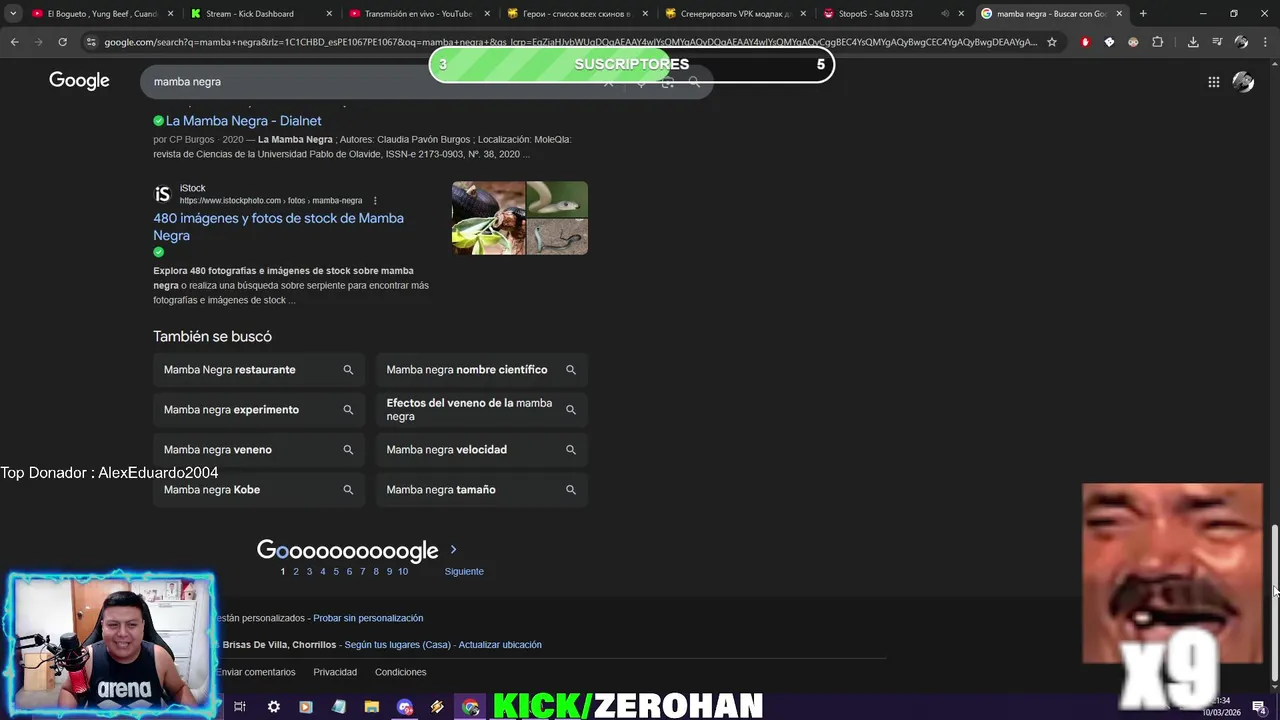Open La Mamba Negra - Dialnet result
Image resolution: width=1280 pixels, height=720 pixels.
tap(243, 121)
